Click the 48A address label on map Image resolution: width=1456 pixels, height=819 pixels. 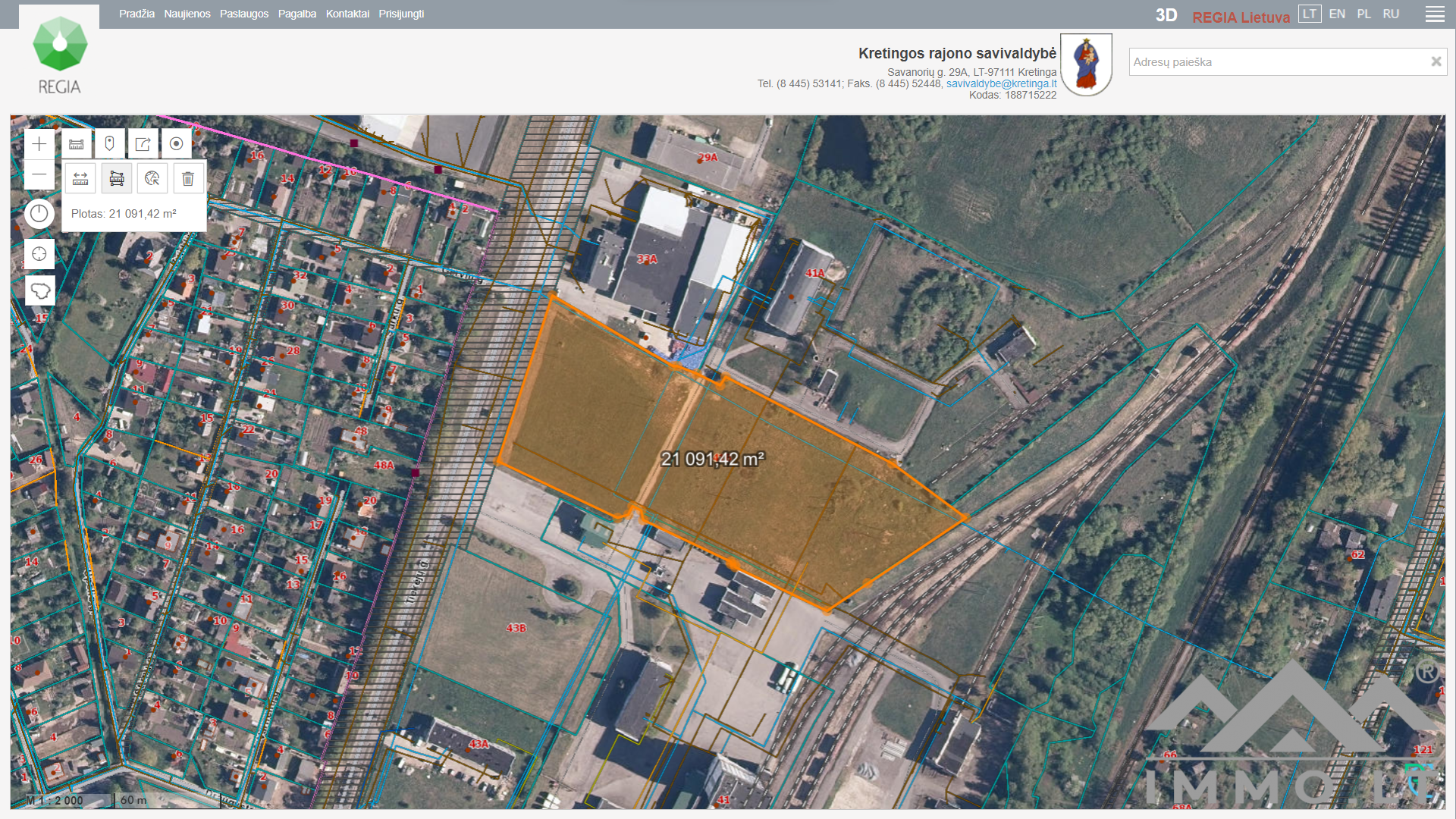pos(384,465)
